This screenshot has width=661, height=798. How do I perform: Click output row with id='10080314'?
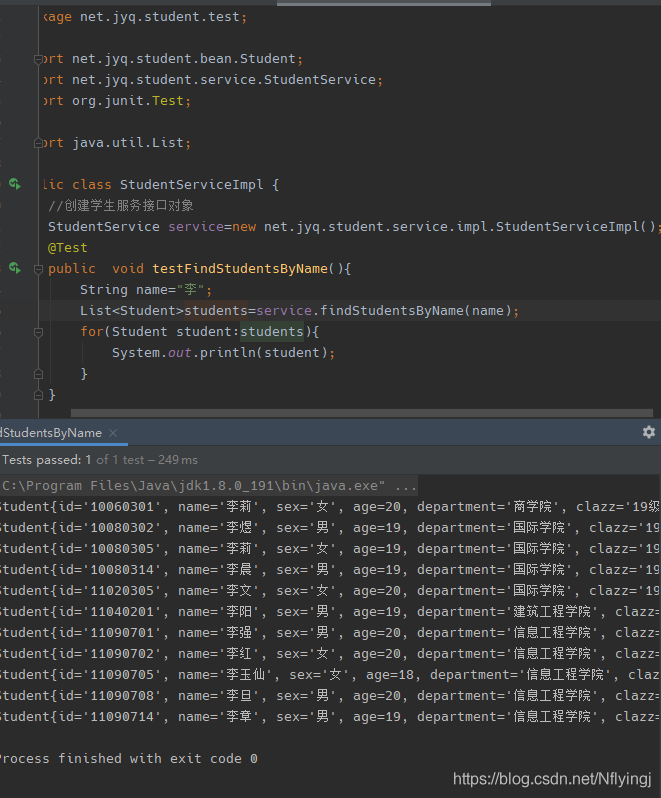pyautogui.click(x=330, y=569)
